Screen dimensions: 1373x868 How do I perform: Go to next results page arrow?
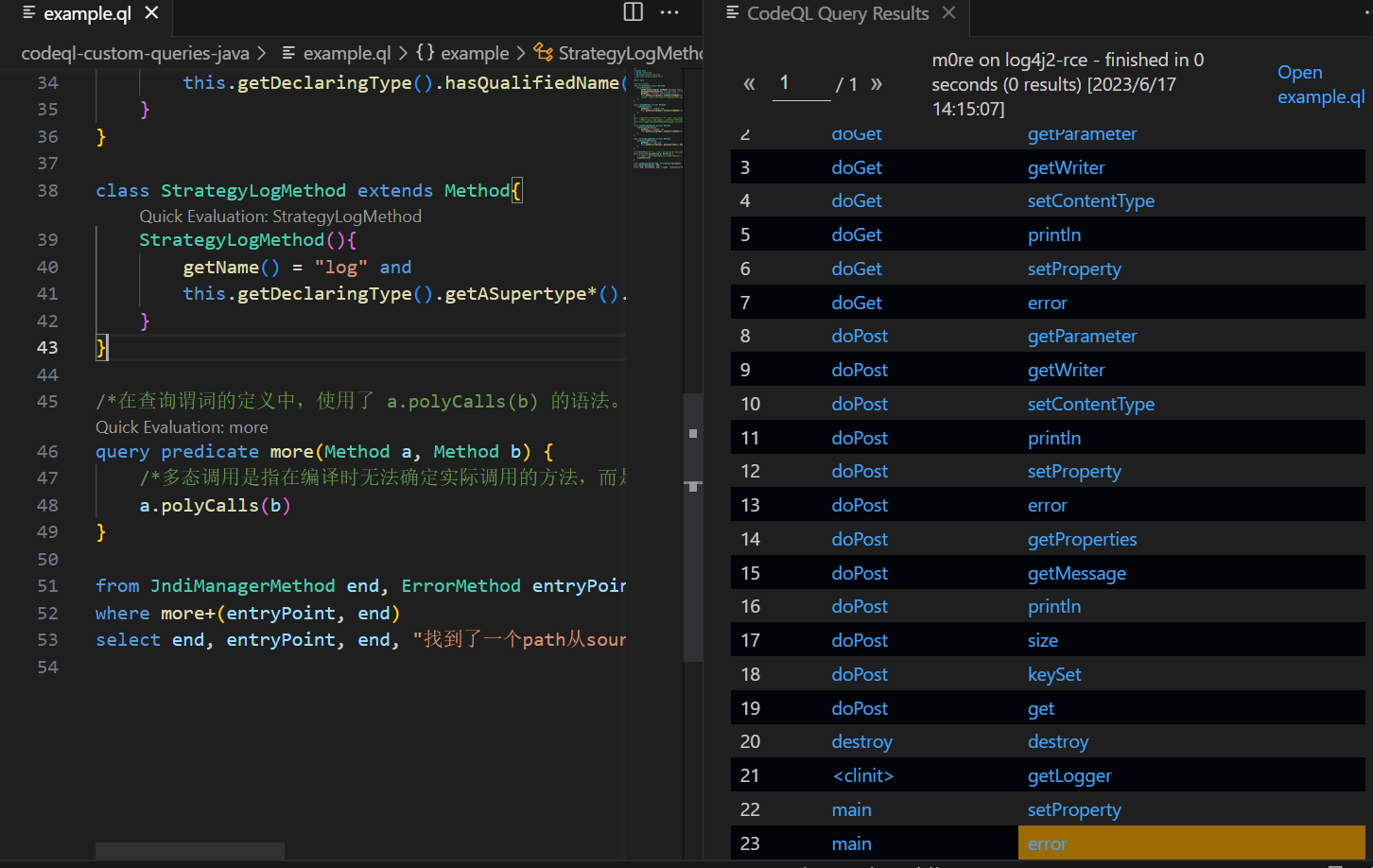point(877,84)
